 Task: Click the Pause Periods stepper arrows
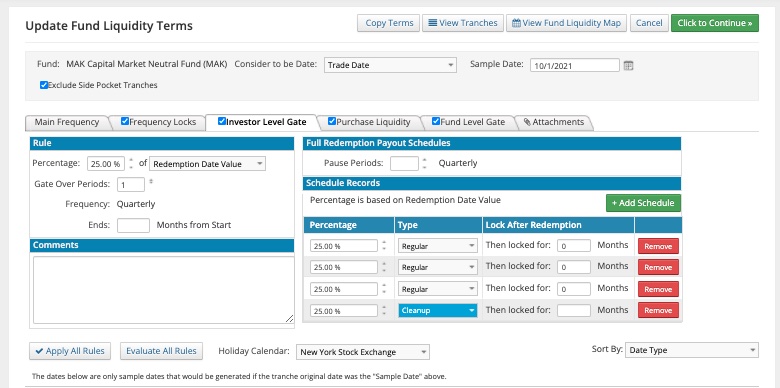pyautogui.click(x=424, y=163)
